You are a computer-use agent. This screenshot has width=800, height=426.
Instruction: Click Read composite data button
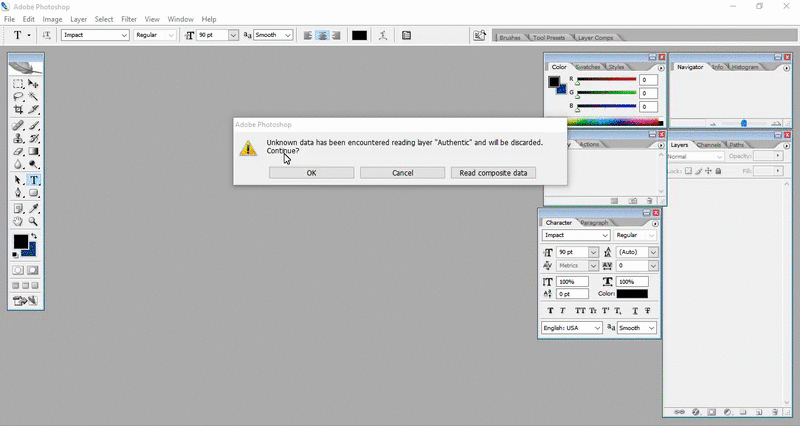(x=493, y=173)
